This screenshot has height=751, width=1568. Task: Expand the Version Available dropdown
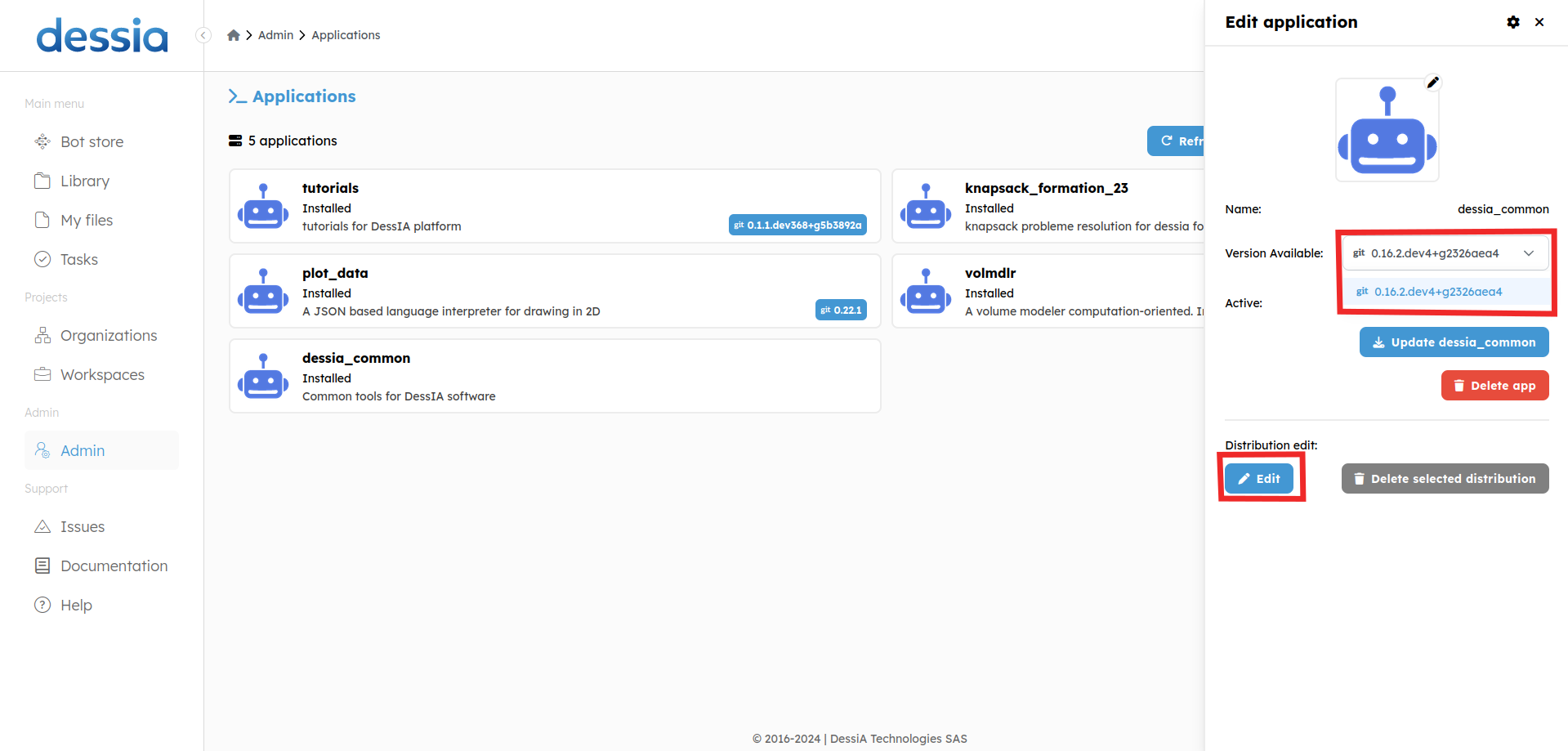coord(1445,253)
